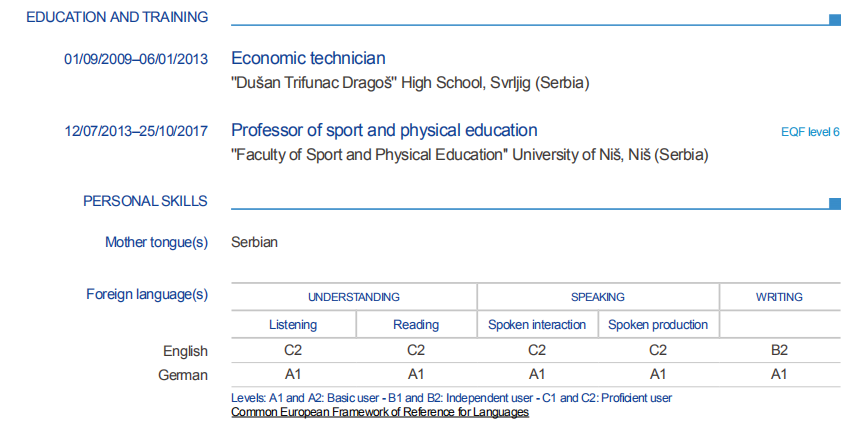The height and width of the screenshot is (438, 844).
Task: Click Professor of sport and physical education
Action: [x=384, y=130]
